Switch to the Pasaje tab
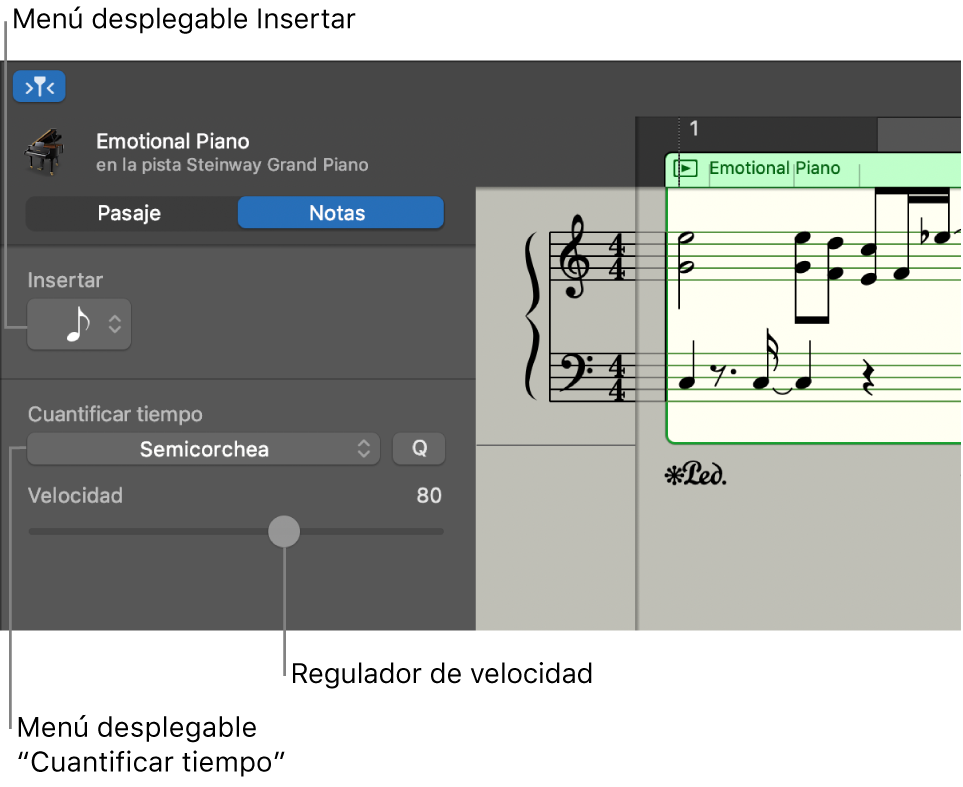This screenshot has height=787, width=963. point(131,212)
